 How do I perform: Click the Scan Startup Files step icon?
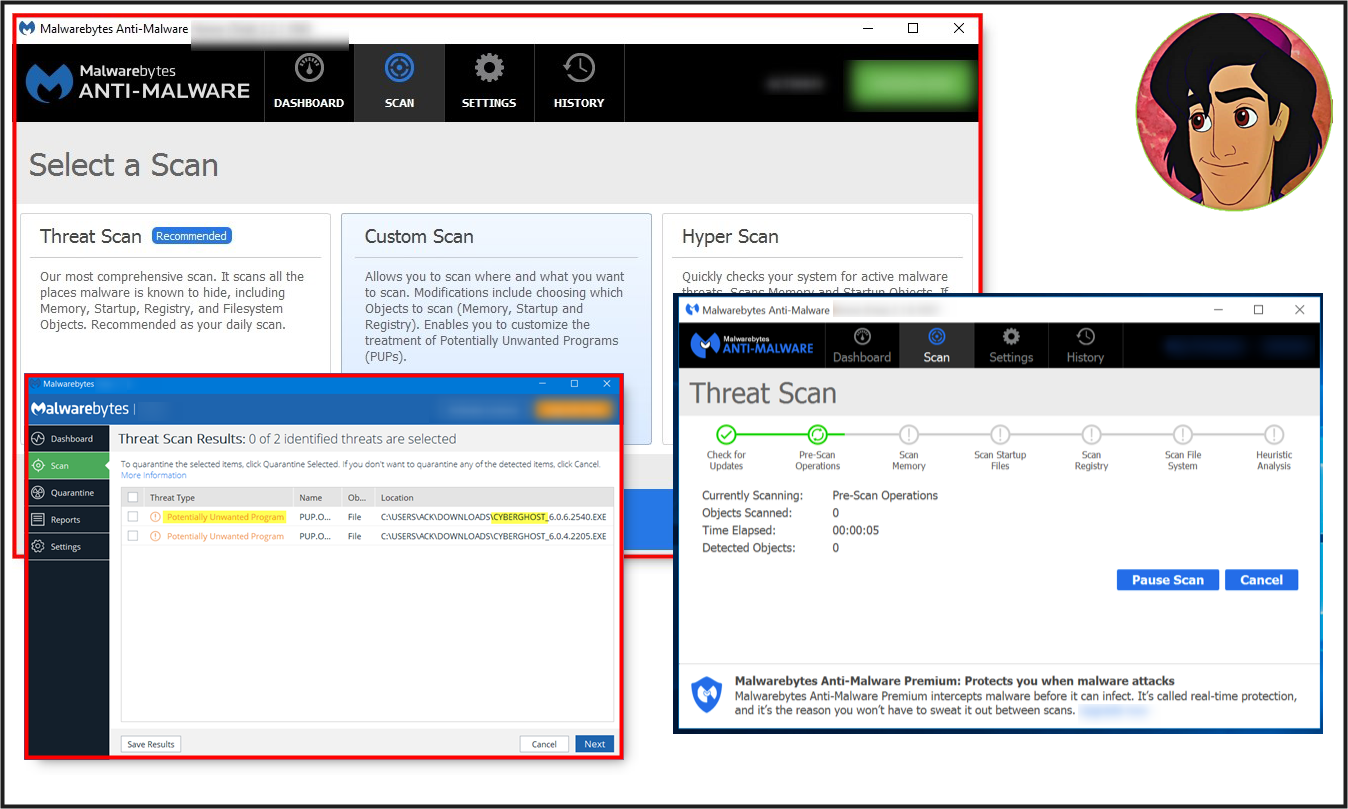pyautogui.click(x=1000, y=434)
